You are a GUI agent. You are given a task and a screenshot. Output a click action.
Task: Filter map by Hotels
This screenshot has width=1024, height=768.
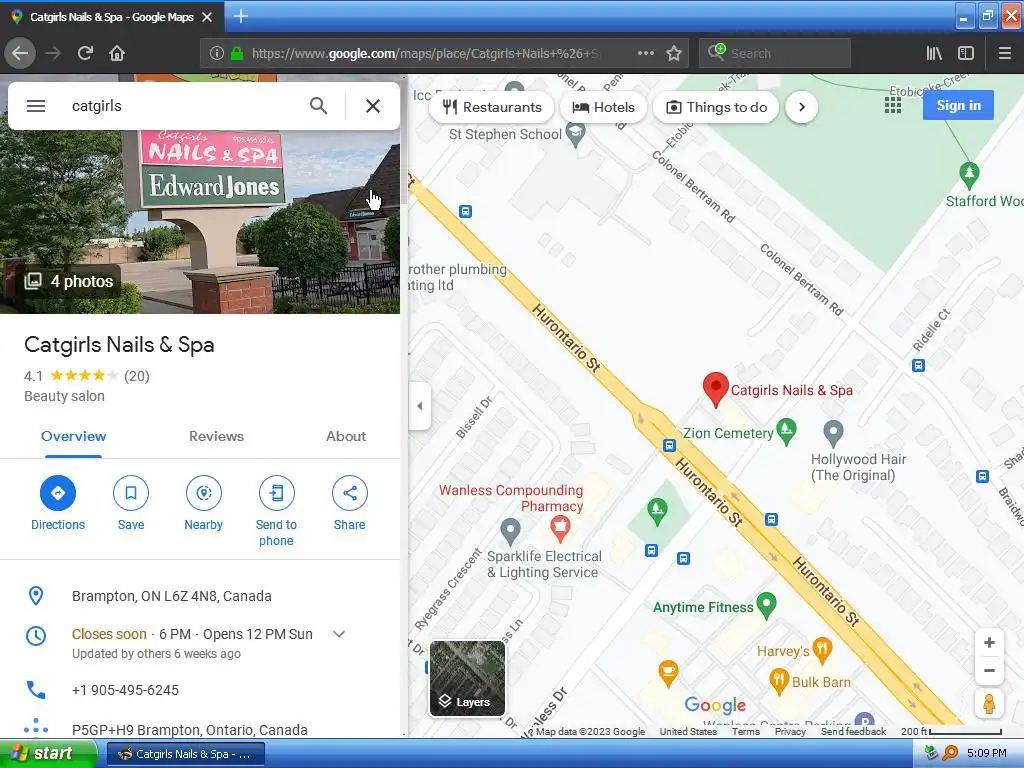(603, 107)
